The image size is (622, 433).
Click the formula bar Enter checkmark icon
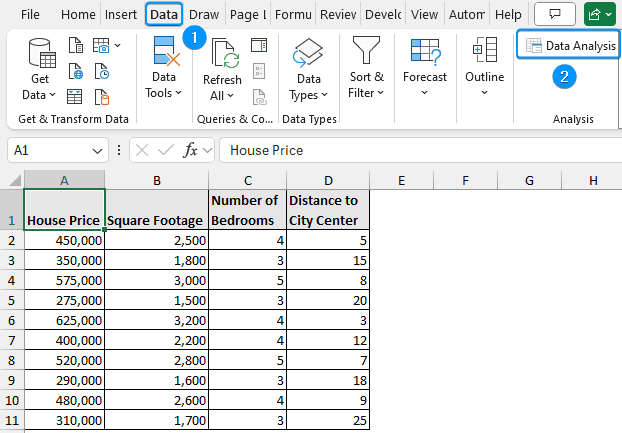point(165,150)
